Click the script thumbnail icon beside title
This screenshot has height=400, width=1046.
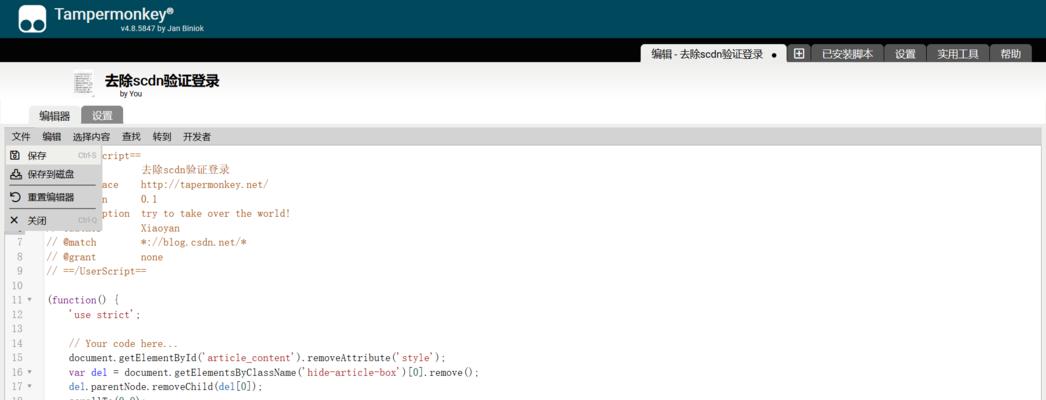83,84
